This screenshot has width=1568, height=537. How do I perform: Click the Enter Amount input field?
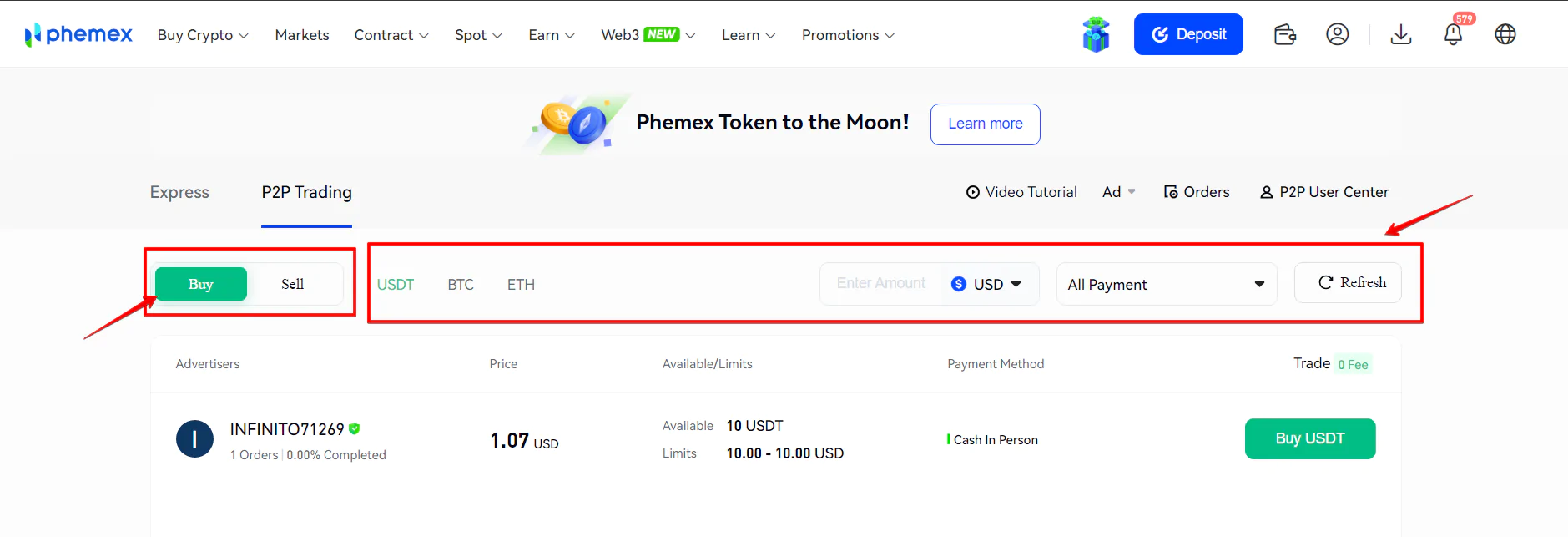[881, 283]
